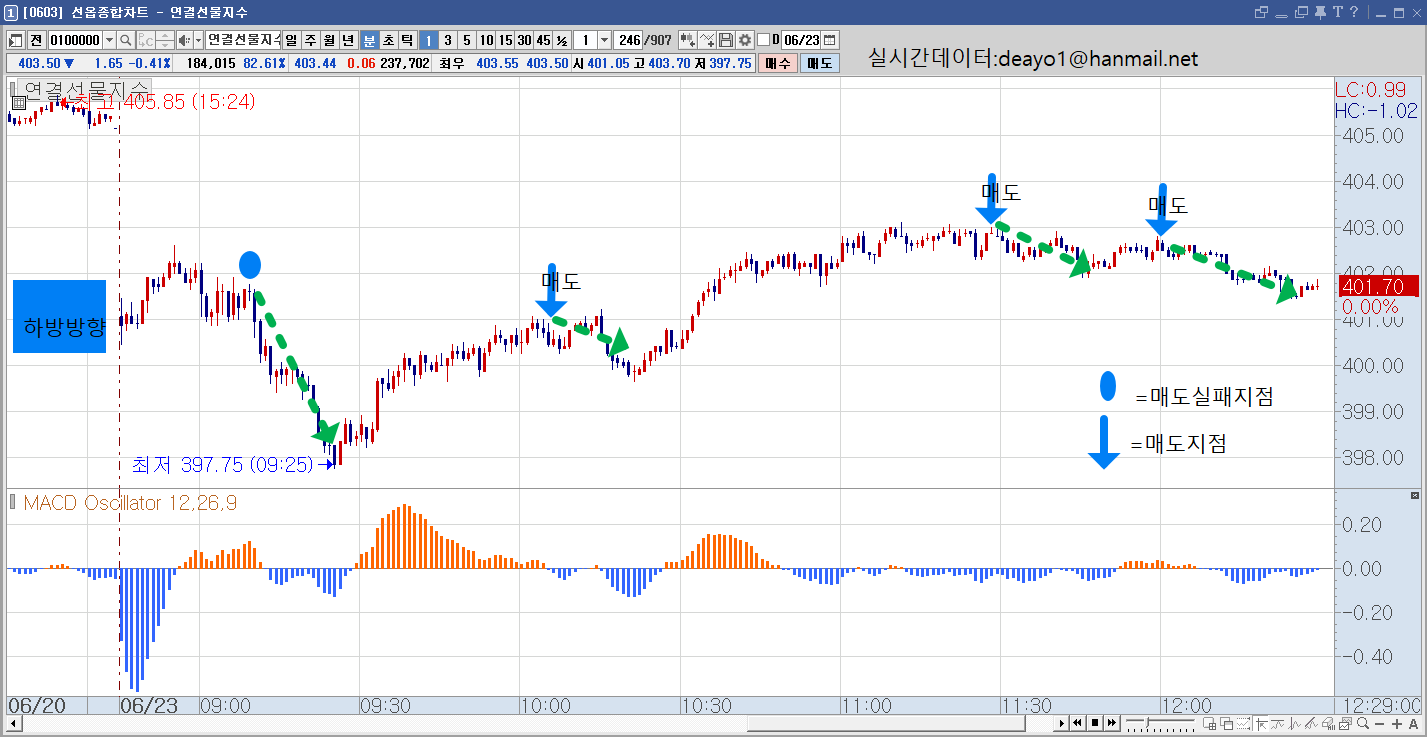Click the 매수 (buy) button
Viewport: 1427px width, 737px height.
tap(777, 63)
